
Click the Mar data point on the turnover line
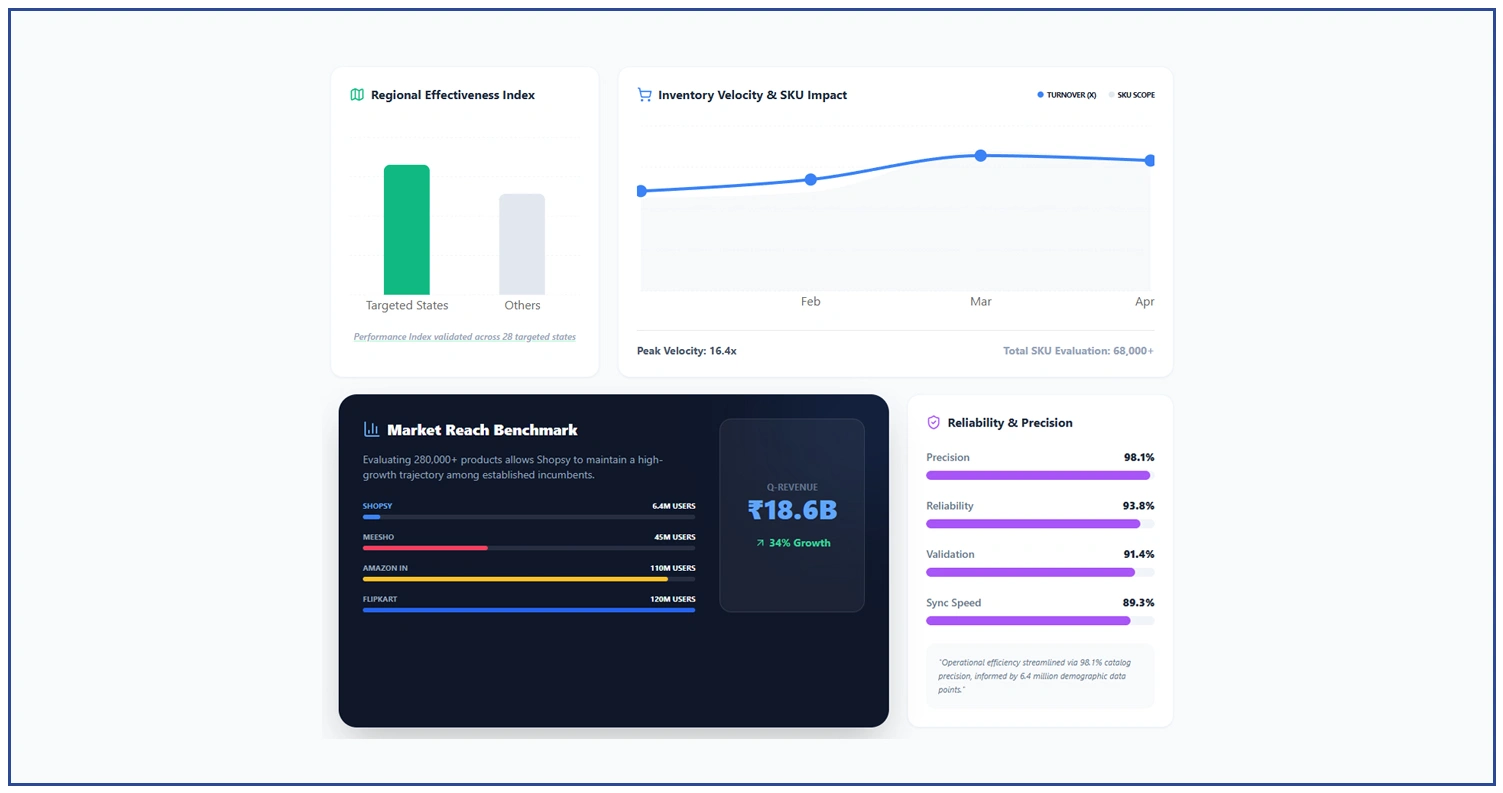(980, 155)
